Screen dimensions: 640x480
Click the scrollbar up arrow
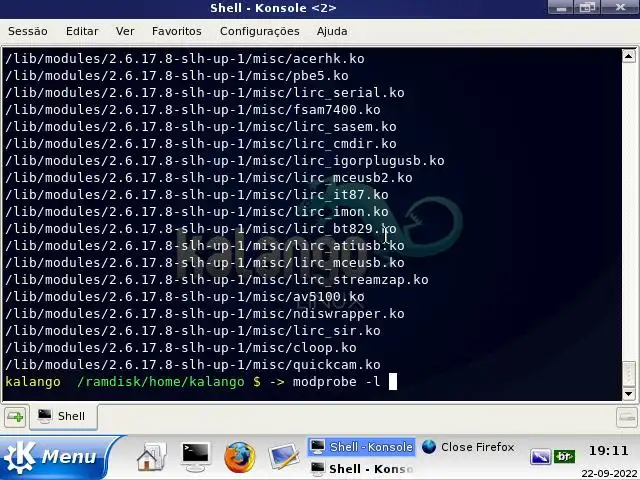pyautogui.click(x=629, y=56)
